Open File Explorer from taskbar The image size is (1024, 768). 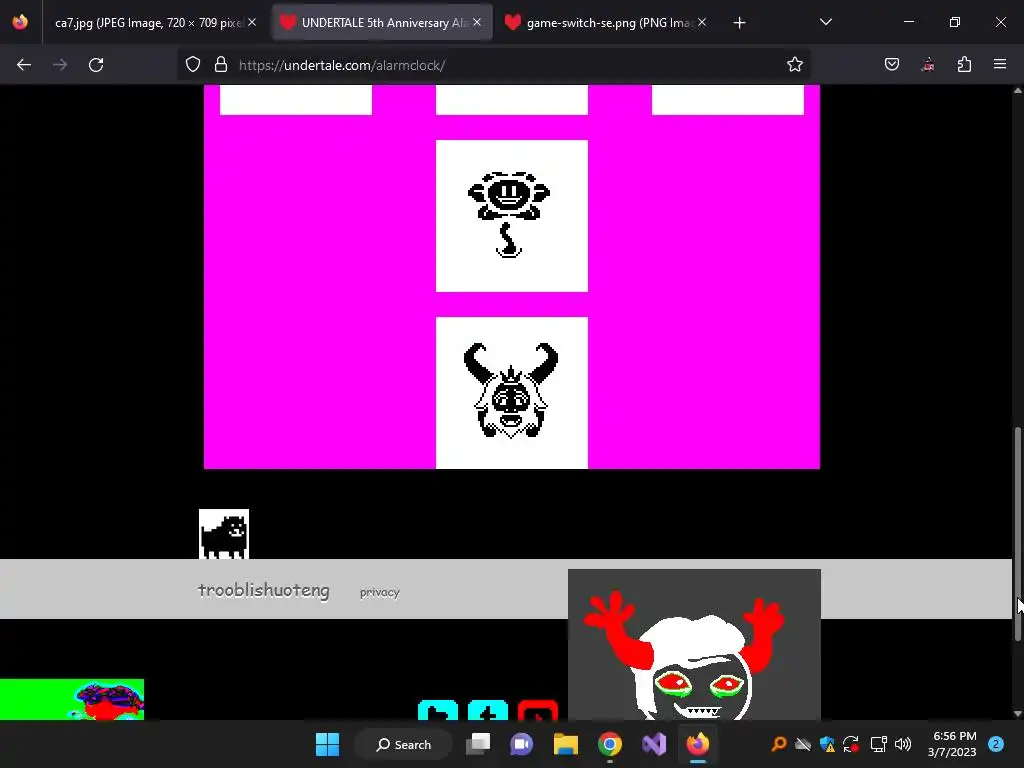coord(566,744)
